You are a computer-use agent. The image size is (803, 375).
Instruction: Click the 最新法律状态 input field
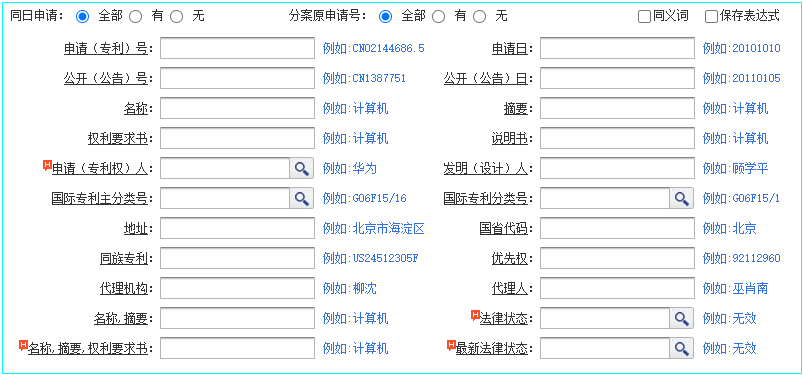pyautogui.click(x=605, y=348)
